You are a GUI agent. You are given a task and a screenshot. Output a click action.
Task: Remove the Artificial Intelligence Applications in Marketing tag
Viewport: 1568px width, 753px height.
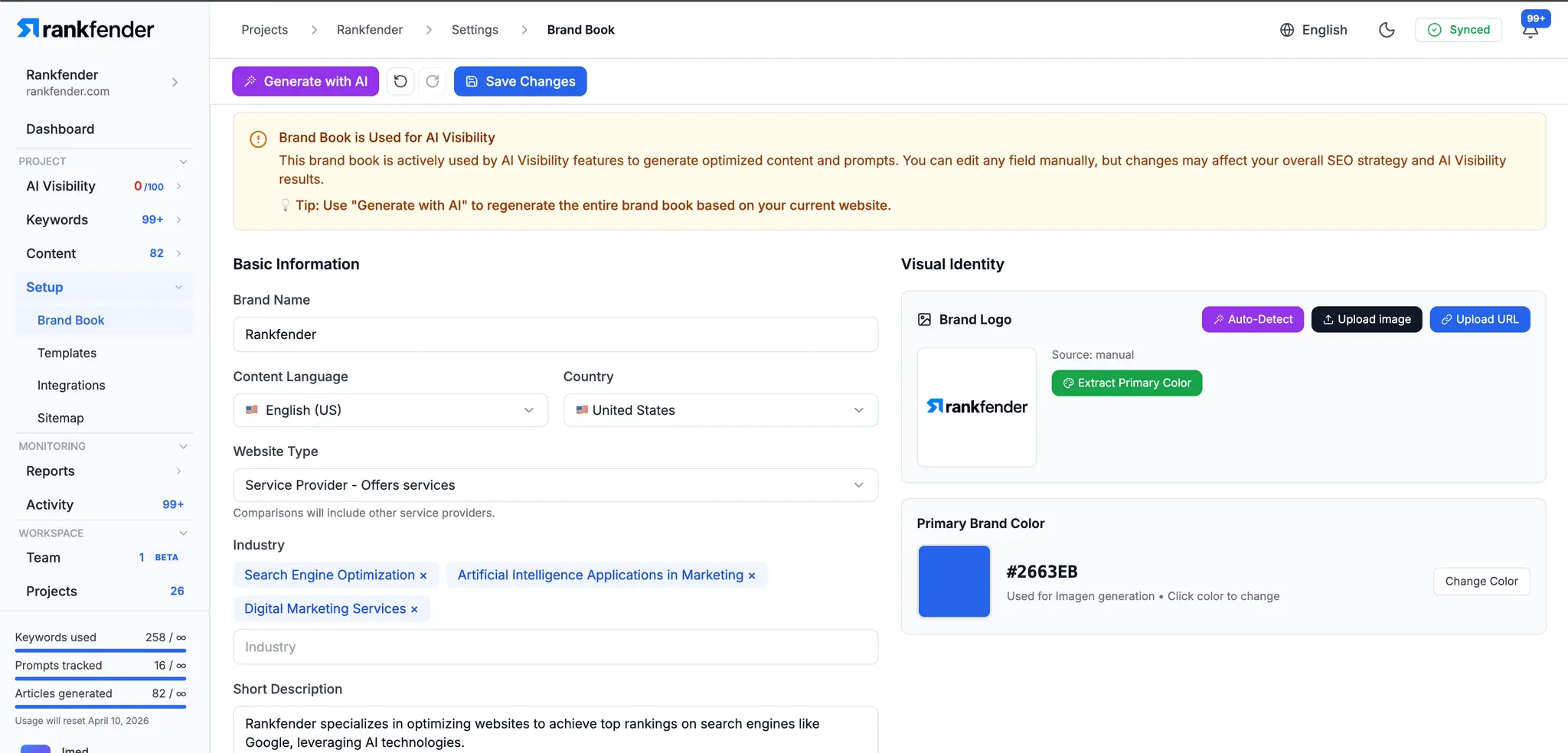click(752, 575)
